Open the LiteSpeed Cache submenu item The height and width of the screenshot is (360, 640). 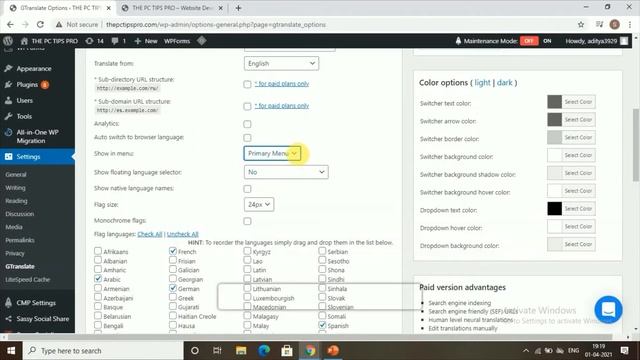pyautogui.click(x=28, y=280)
